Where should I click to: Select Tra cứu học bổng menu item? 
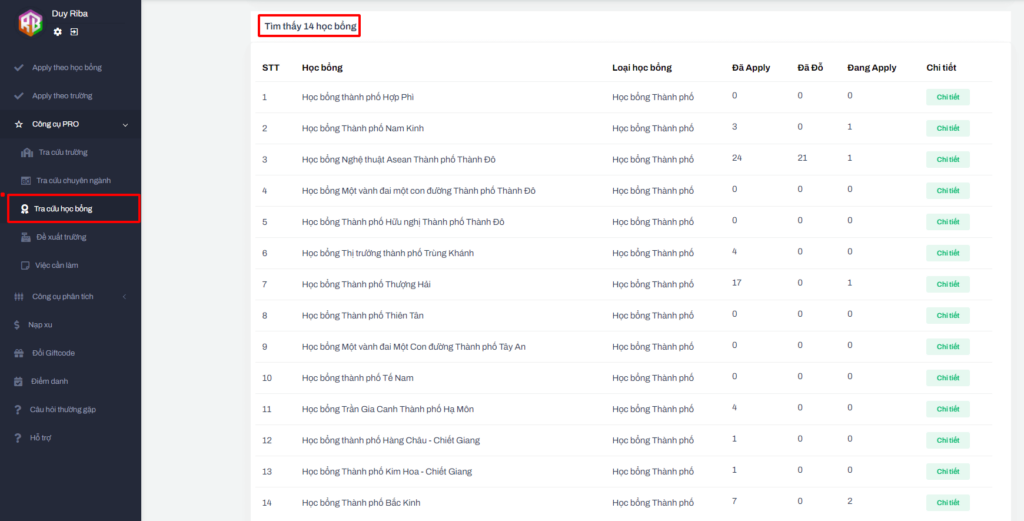[62, 208]
